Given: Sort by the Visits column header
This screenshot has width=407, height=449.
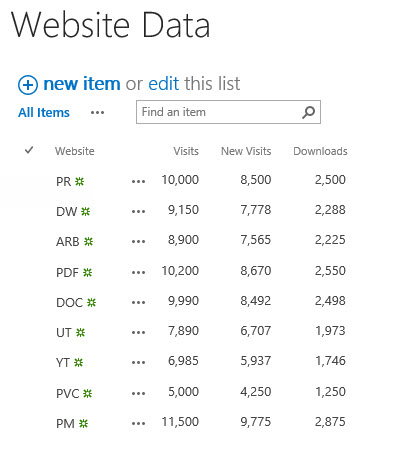Looking at the screenshot, I should 186,151.
